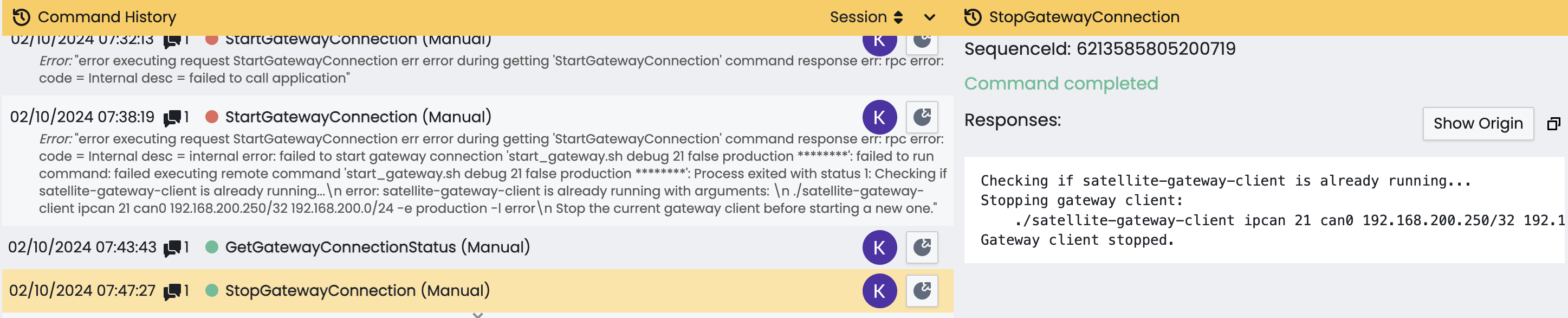Click the Command History clock icon
Image resolution: width=1568 pixels, height=318 pixels.
pos(21,17)
